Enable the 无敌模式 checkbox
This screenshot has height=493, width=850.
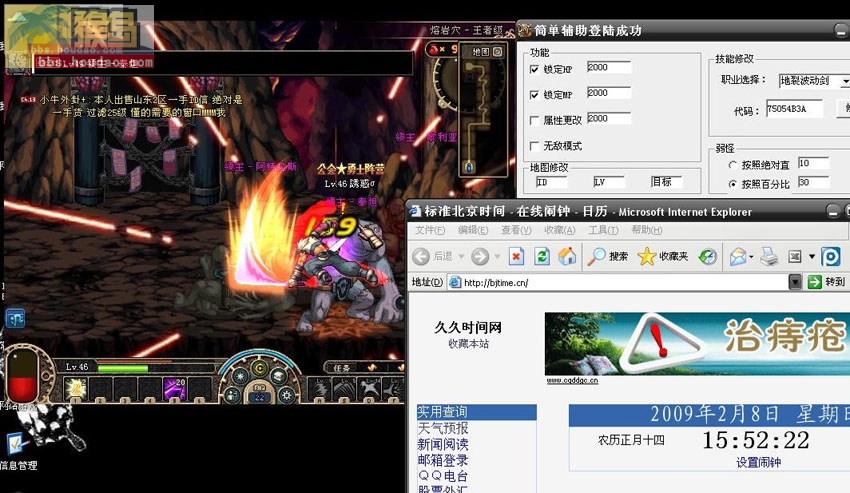(x=535, y=145)
